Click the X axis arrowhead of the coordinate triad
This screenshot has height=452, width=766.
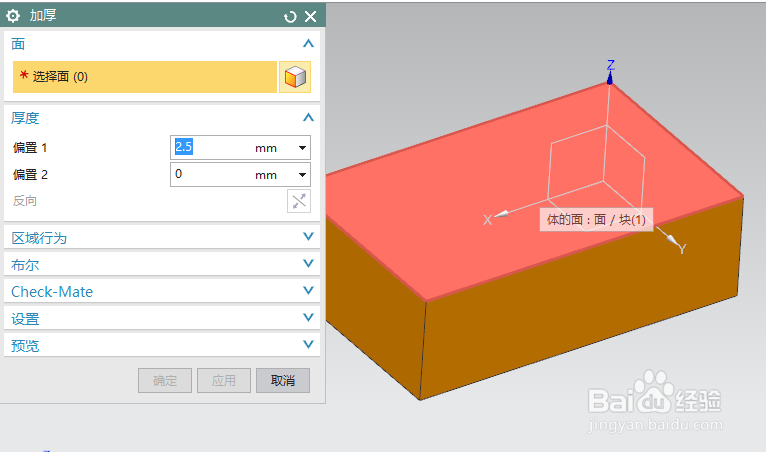click(502, 214)
